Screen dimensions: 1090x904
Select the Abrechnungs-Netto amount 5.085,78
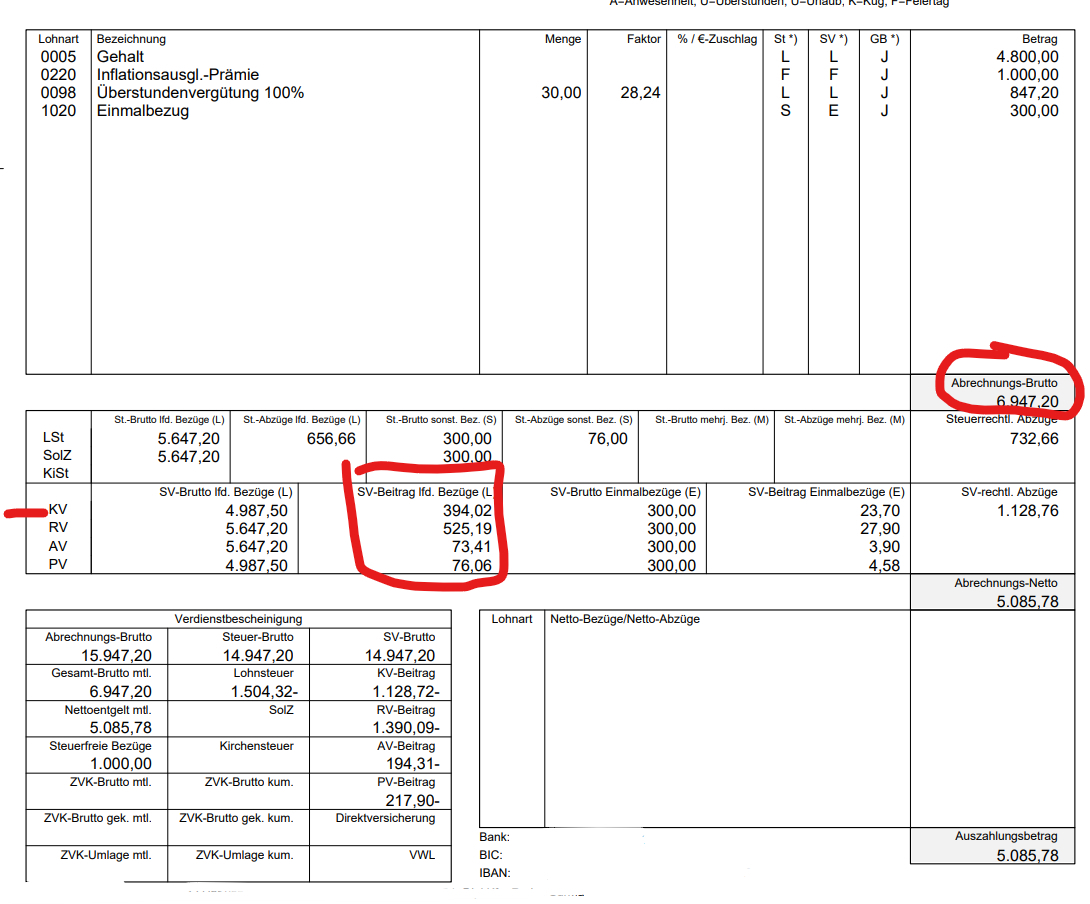click(1027, 602)
